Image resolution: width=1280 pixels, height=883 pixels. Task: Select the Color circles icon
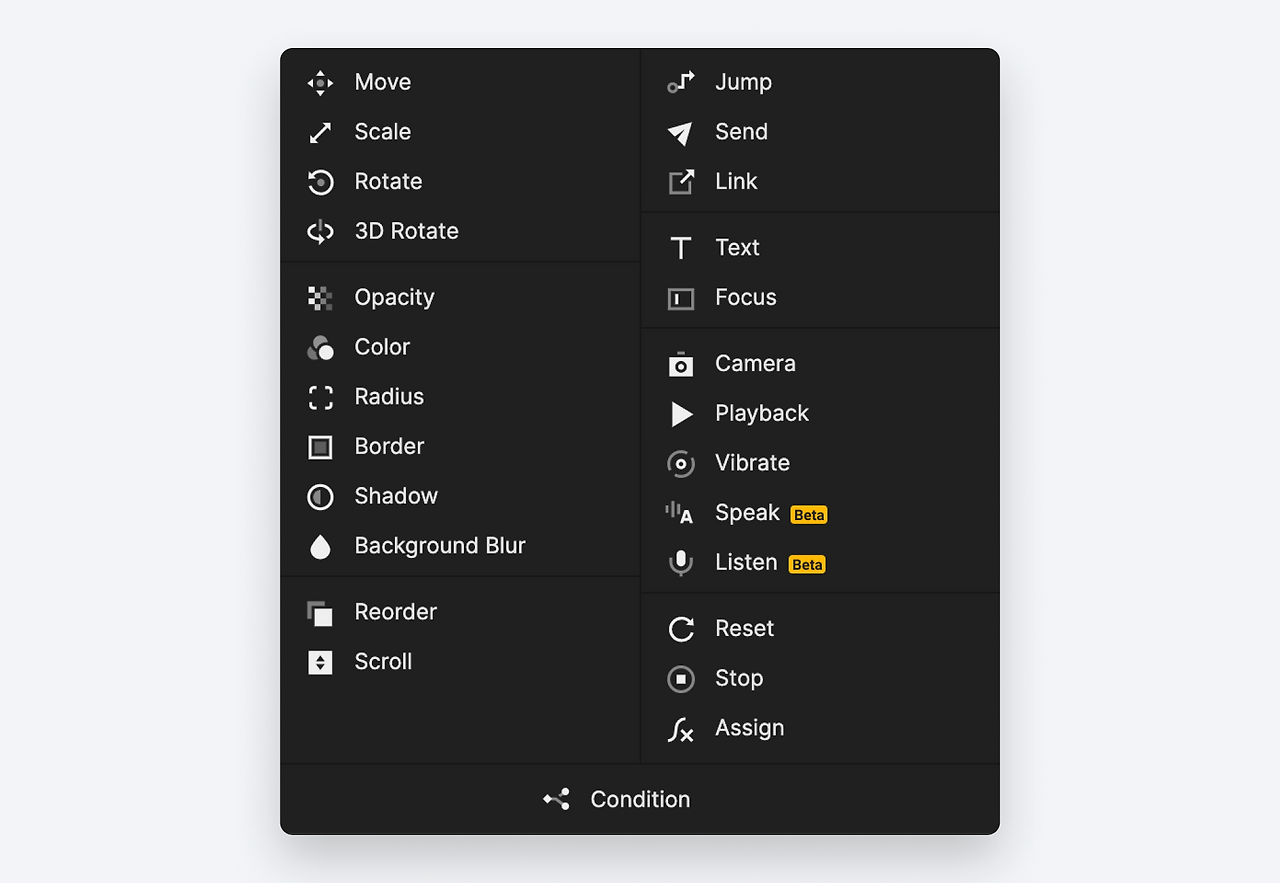320,348
